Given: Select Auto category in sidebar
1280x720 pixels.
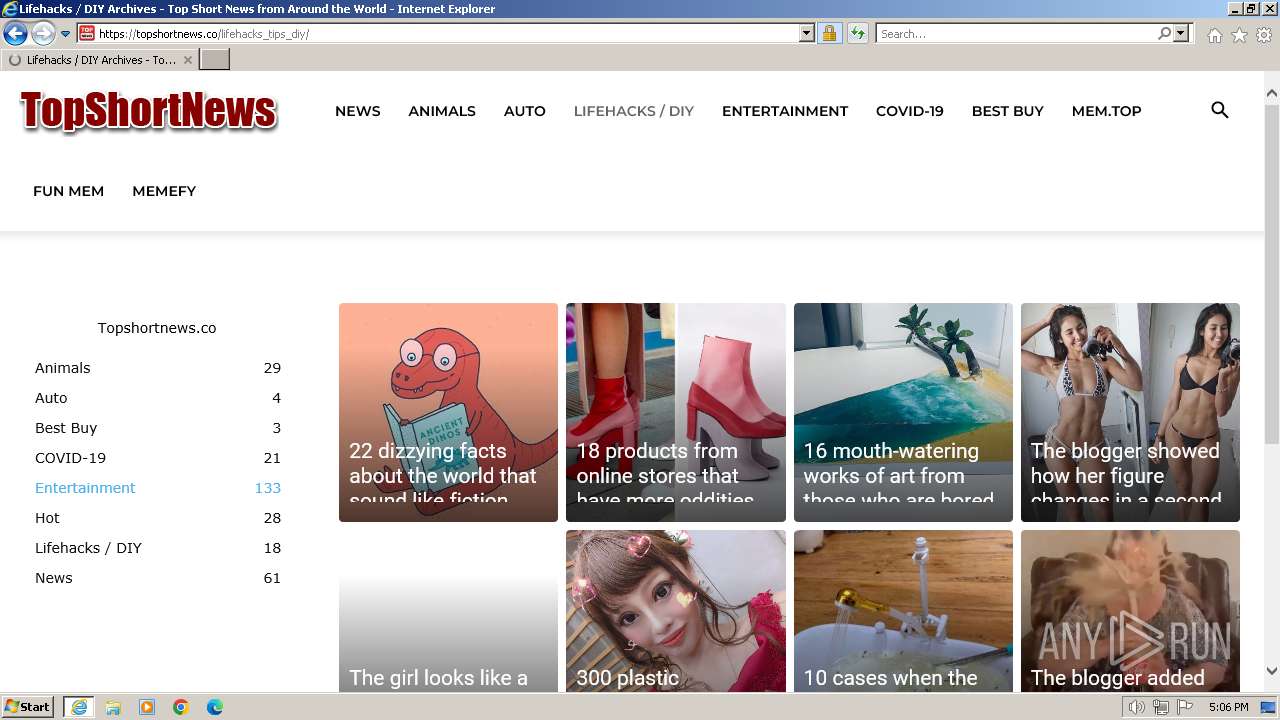Looking at the screenshot, I should [158, 398].
